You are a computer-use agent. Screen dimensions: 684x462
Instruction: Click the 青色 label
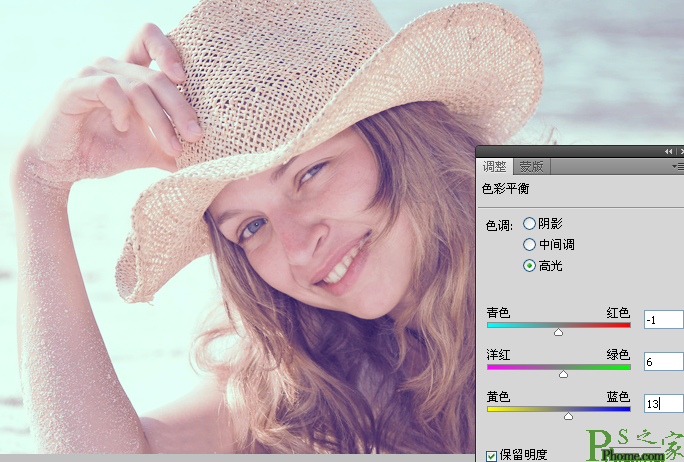499,312
